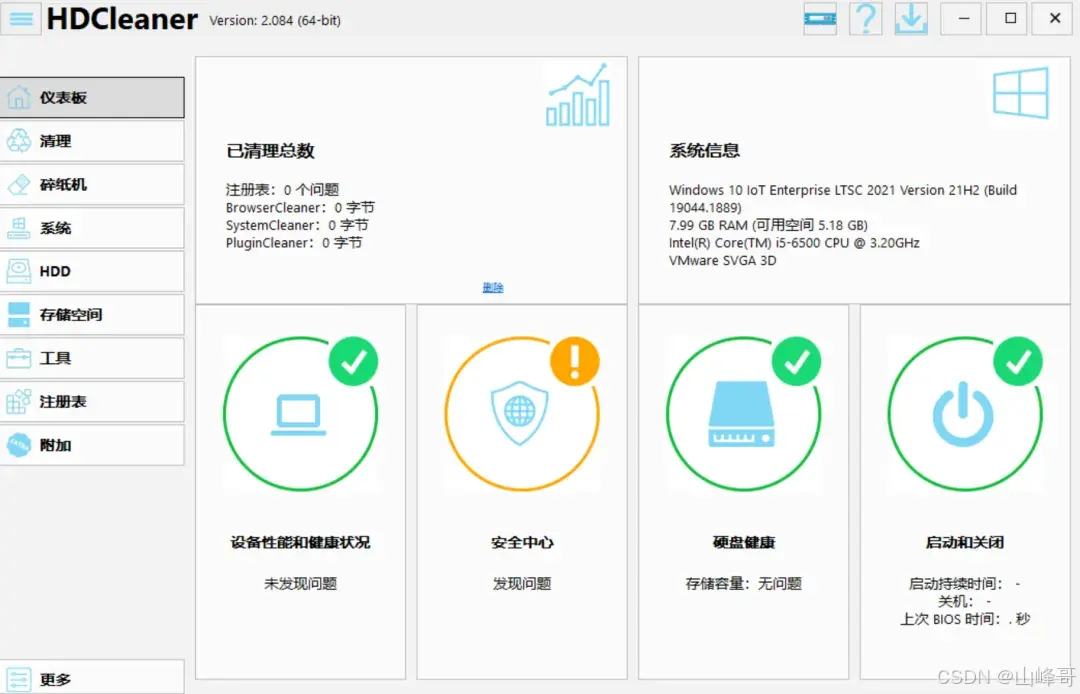
Task: Click the VMware SVGA 3D line
Action: [723, 260]
